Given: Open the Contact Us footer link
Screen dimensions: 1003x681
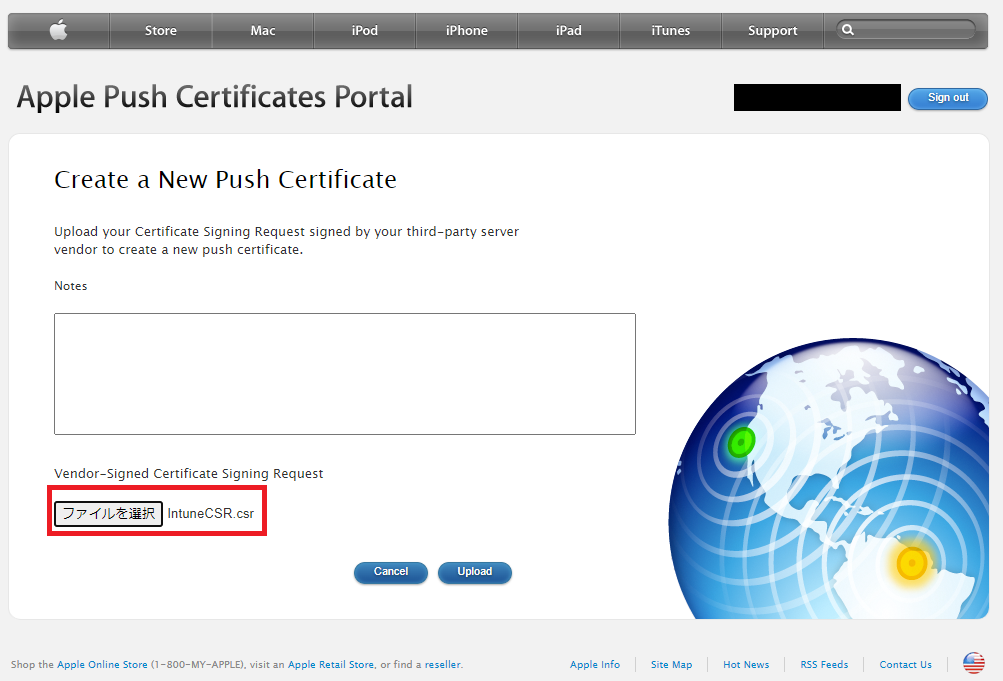Looking at the screenshot, I should click(905, 664).
